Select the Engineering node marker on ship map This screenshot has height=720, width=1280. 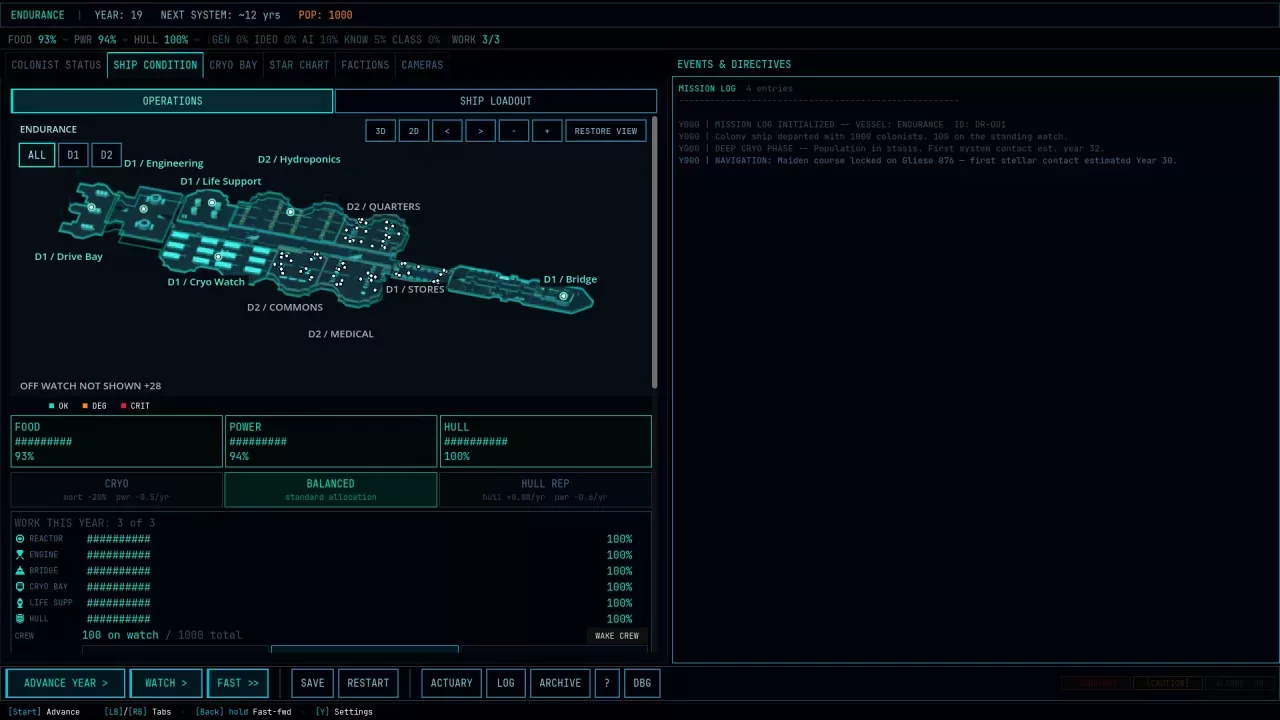(144, 208)
